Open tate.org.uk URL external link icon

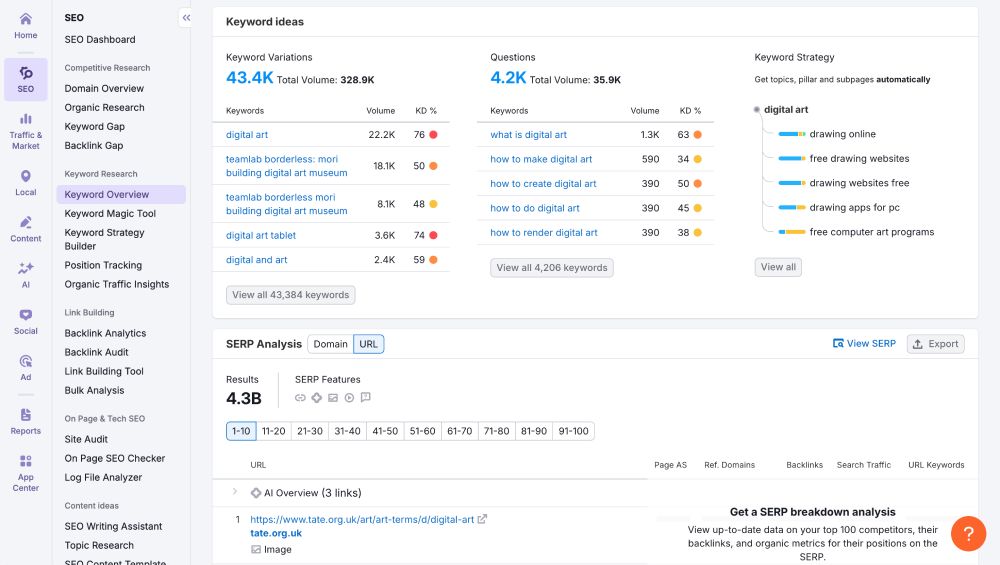[x=482, y=519]
